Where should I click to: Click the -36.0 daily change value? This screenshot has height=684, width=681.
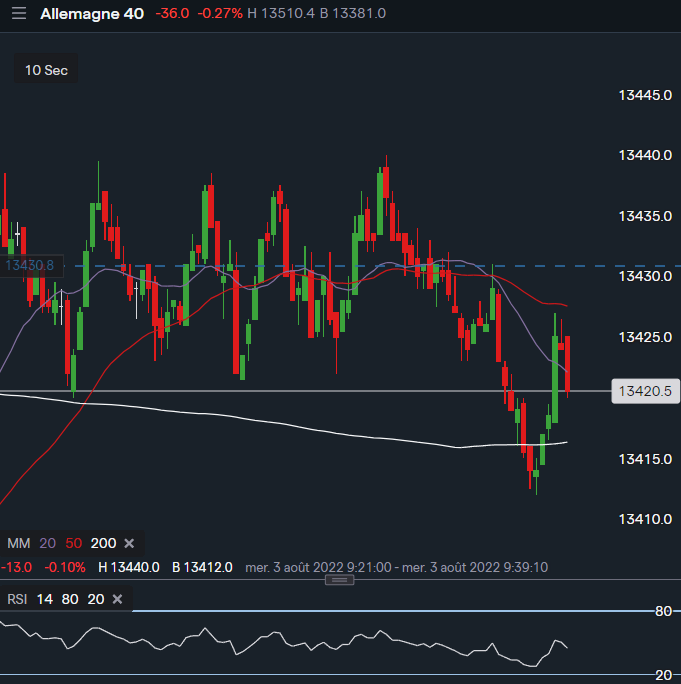(x=172, y=14)
